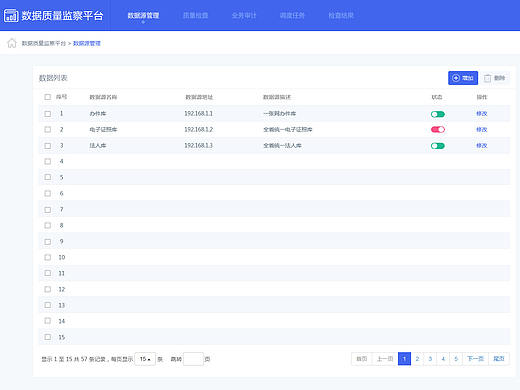This screenshot has width=520, height=390.
Task: Click the 增加 (add) button
Action: (x=463, y=78)
